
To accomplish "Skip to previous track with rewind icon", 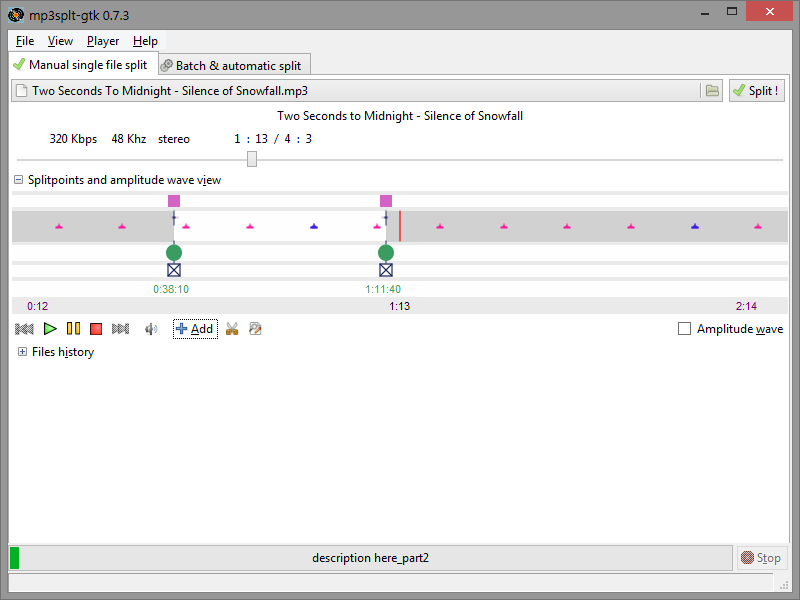I will pos(25,329).
